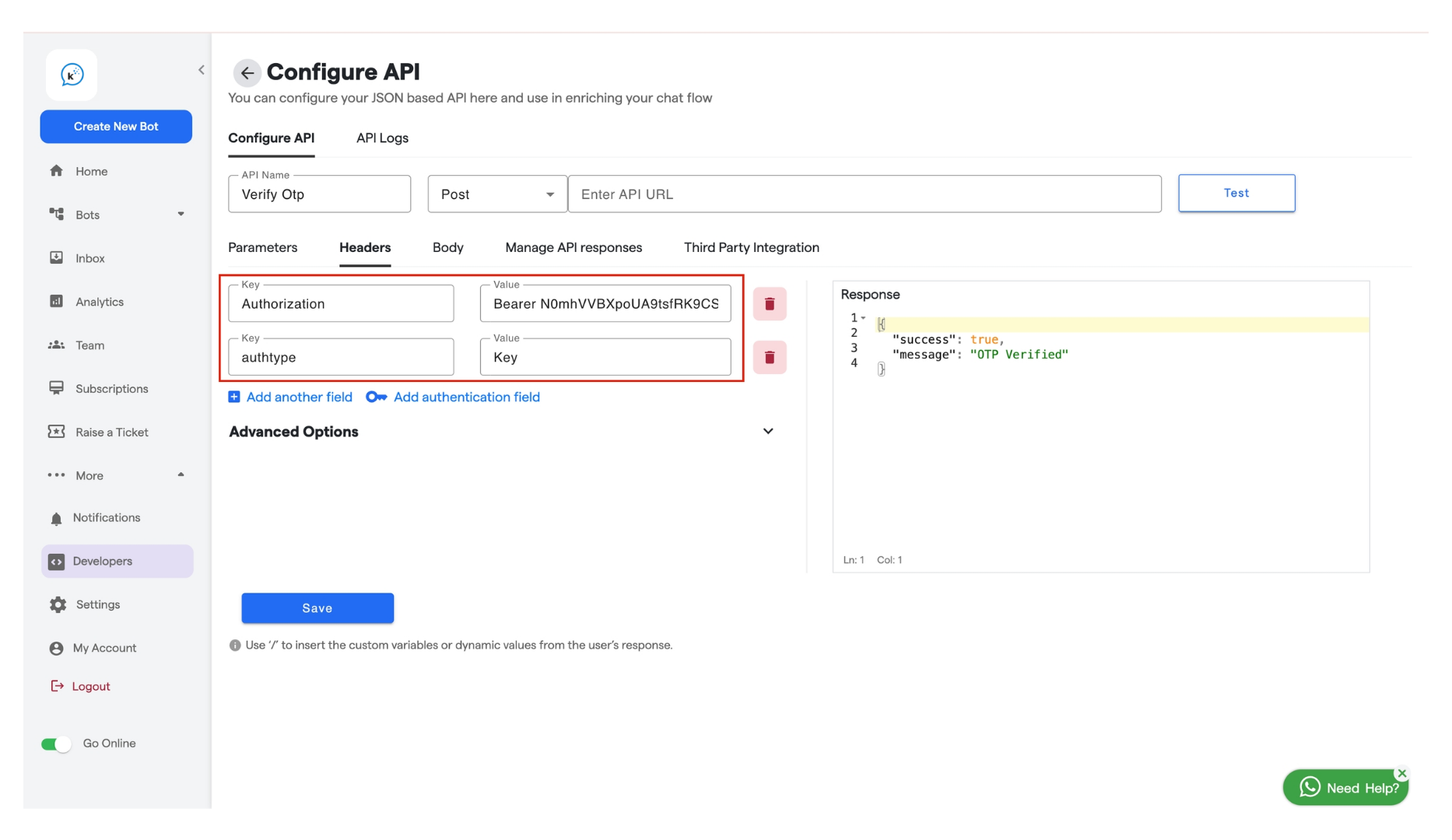Click the Enter API URL field

click(865, 194)
